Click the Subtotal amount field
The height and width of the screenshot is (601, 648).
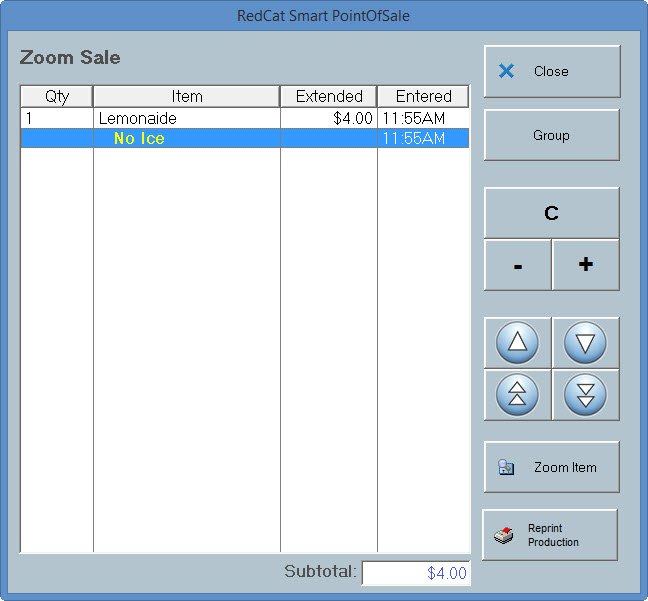415,573
